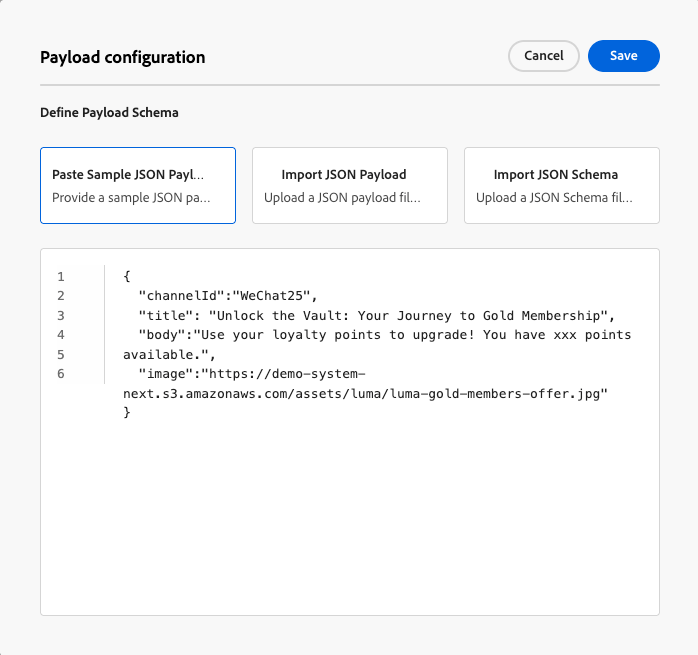This screenshot has height=655, width=698.
Task: Click the "Upload a JSON Schema fil..." description
Action: [554, 198]
